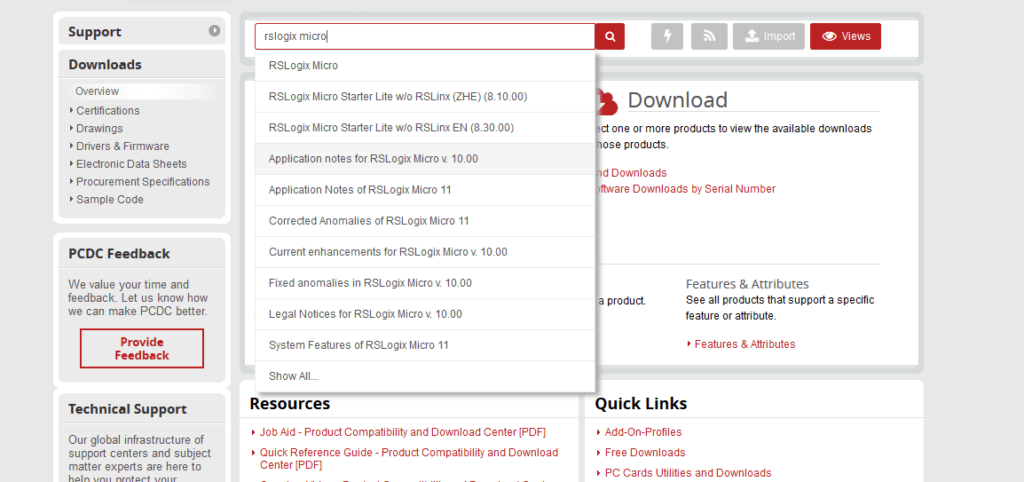The width and height of the screenshot is (1024, 482).
Task: Click the Support heading
Action: click(95, 31)
